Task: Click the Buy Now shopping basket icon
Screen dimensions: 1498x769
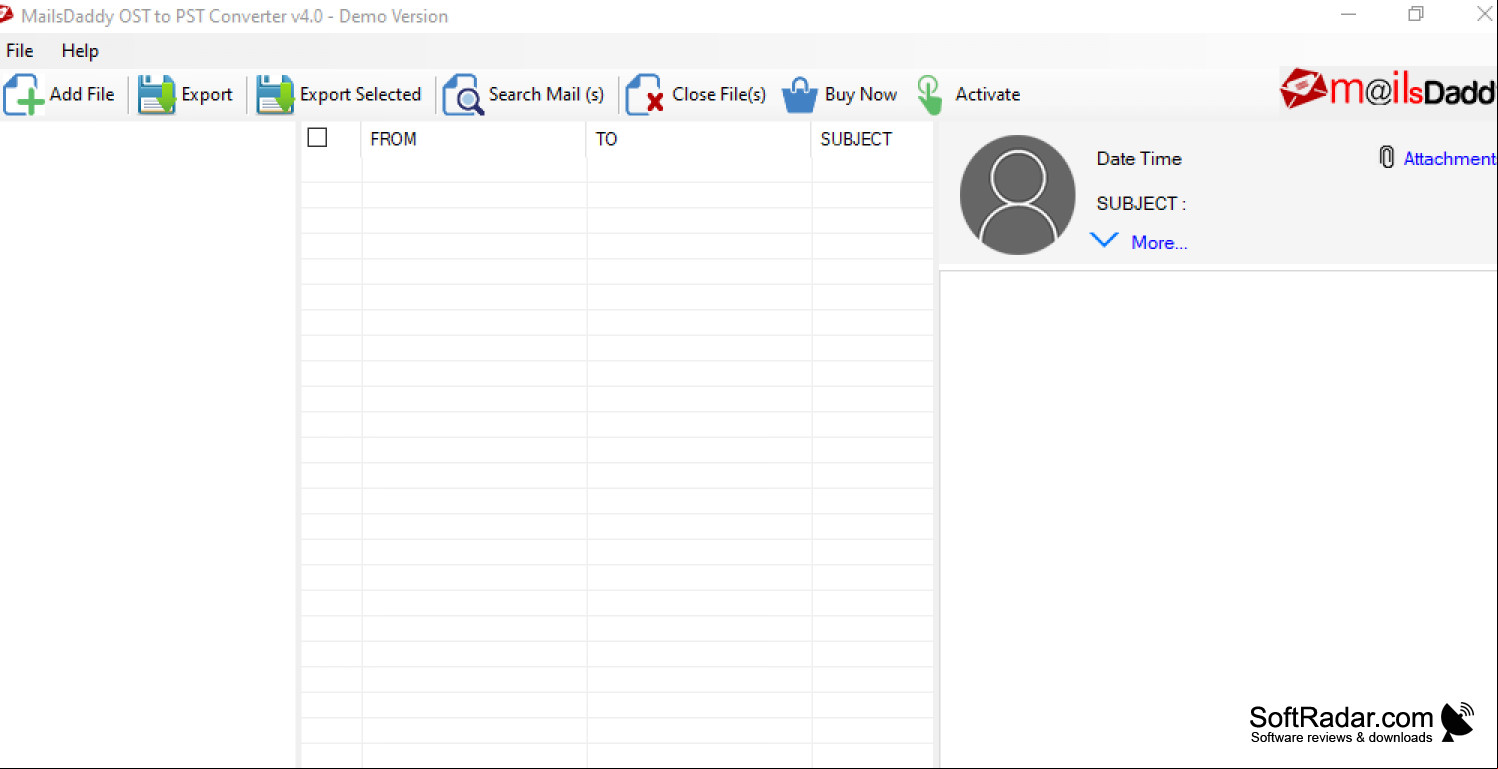Action: click(x=800, y=95)
